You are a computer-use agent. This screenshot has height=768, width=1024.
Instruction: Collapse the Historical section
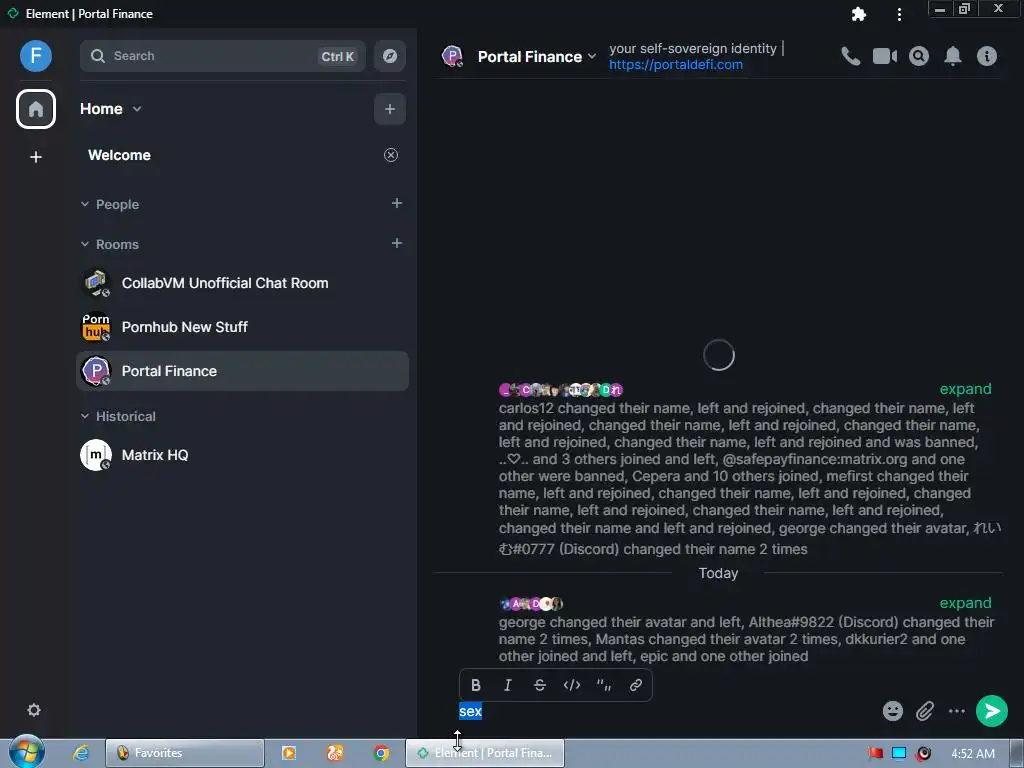pos(85,416)
